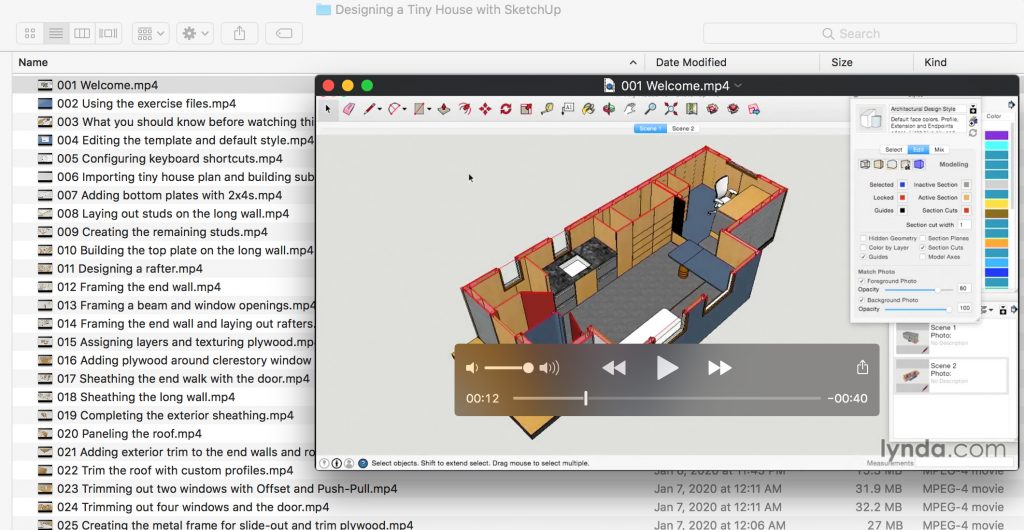The width and height of the screenshot is (1024, 530).
Task: Open Edge settings in Styles panel
Action: (865, 164)
